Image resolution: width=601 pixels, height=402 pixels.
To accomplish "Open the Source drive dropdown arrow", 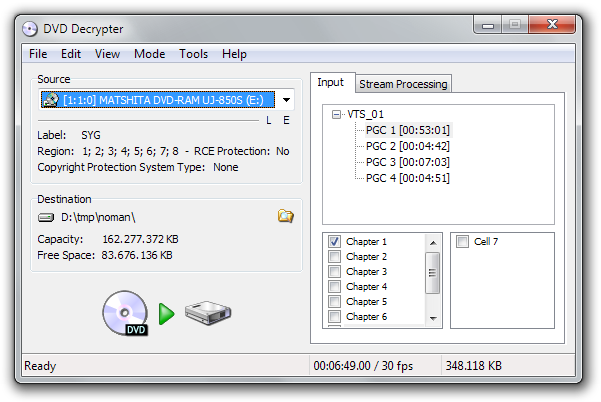I will [x=286, y=100].
